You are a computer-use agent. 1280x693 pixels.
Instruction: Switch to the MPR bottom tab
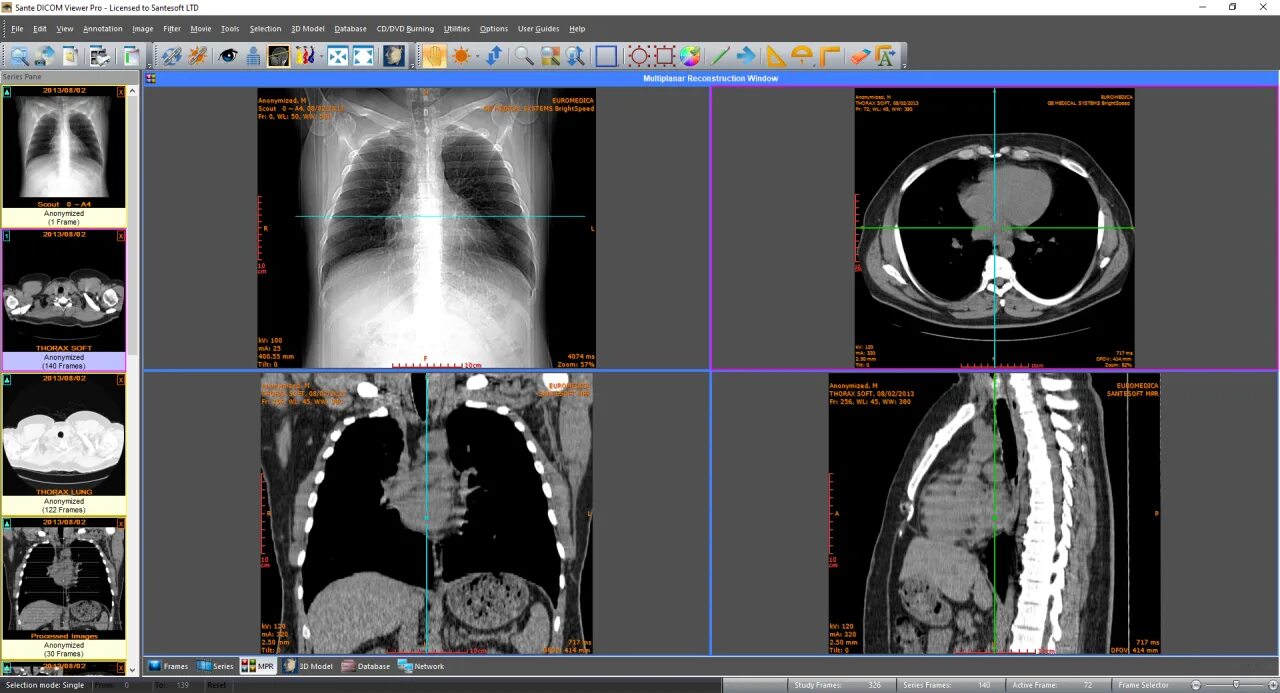[258, 666]
